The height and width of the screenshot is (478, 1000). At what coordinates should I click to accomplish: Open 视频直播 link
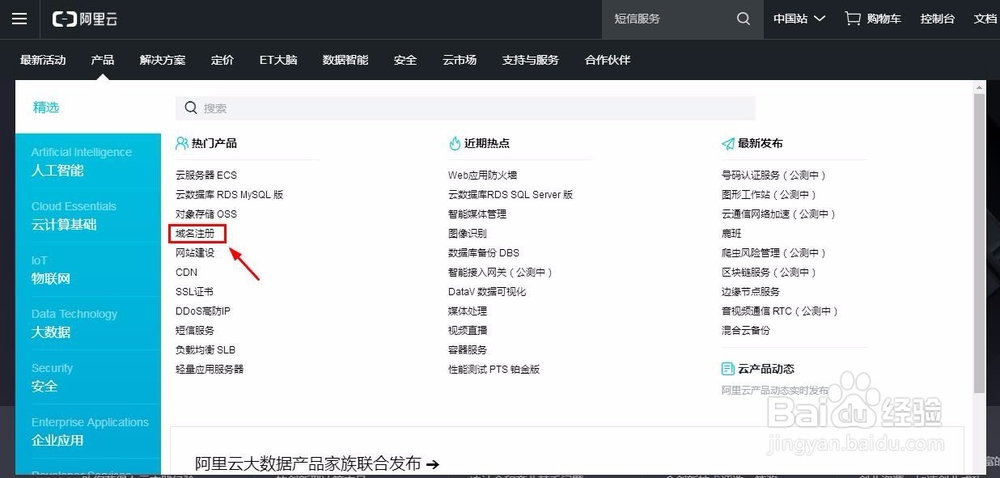(467, 330)
